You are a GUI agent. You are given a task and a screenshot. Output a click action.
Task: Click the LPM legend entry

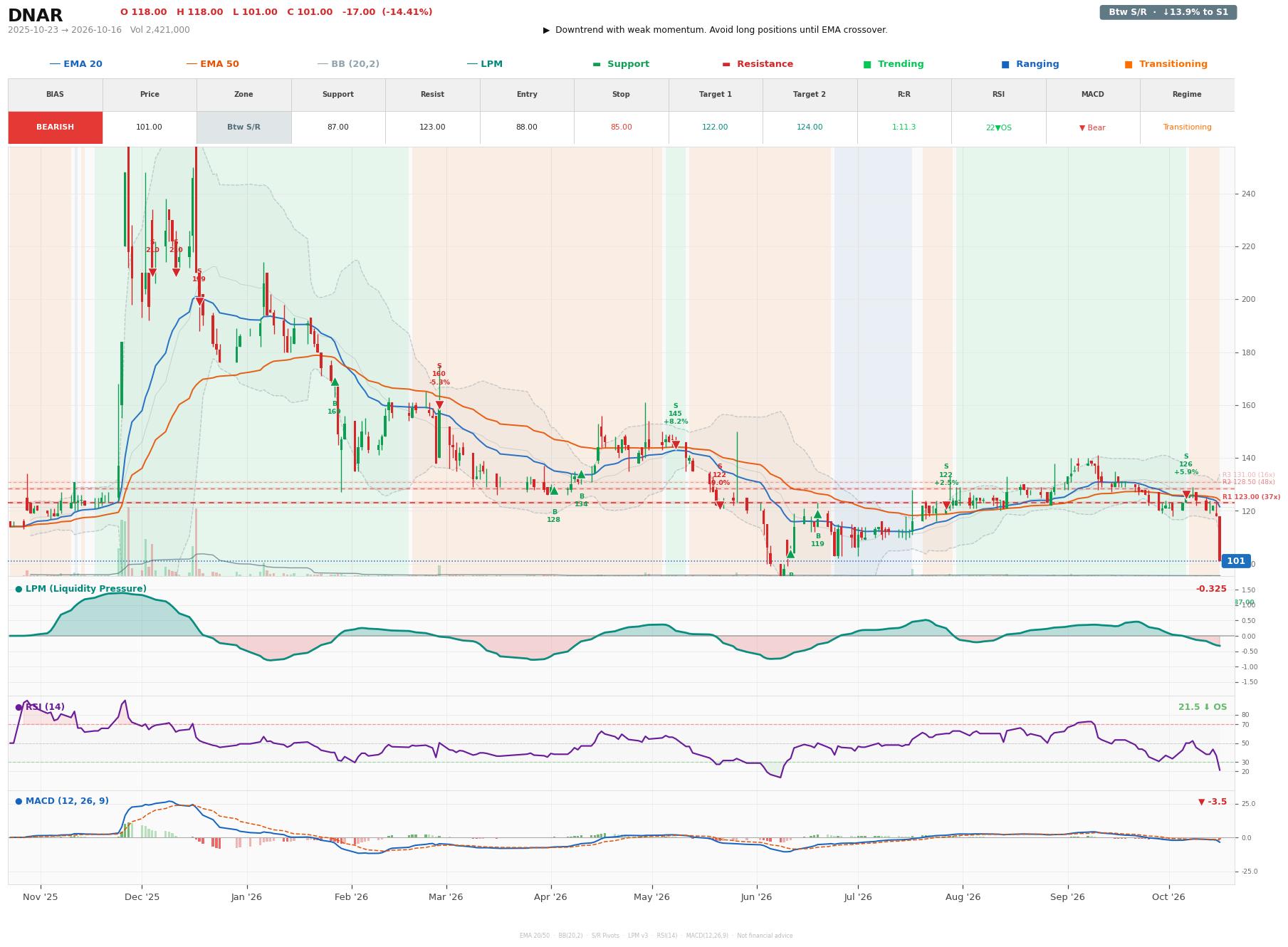484,64
